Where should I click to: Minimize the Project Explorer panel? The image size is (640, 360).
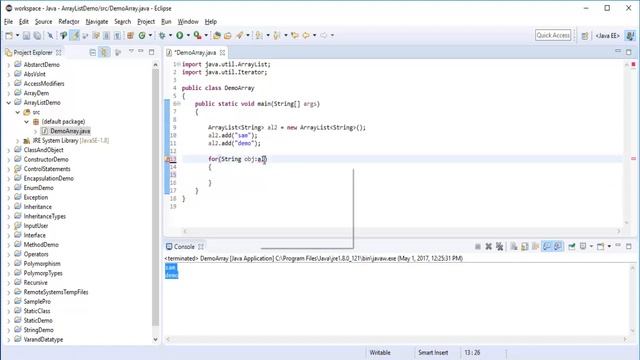pyautogui.click(x=141, y=51)
